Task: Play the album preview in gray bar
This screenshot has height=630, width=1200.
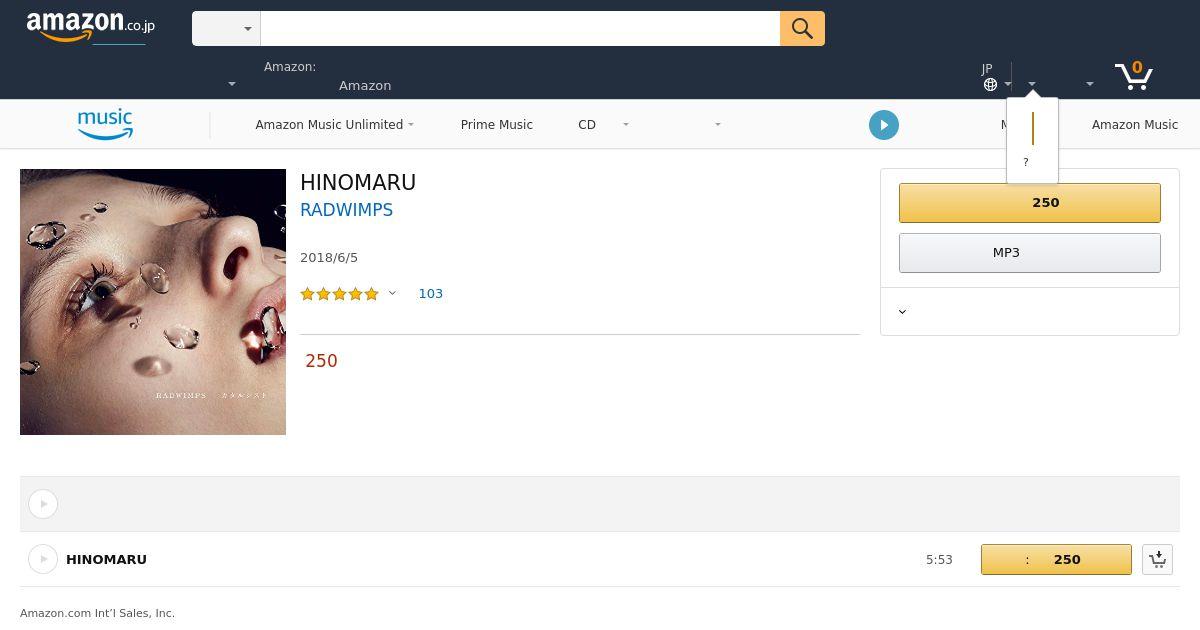Action: 43,504
